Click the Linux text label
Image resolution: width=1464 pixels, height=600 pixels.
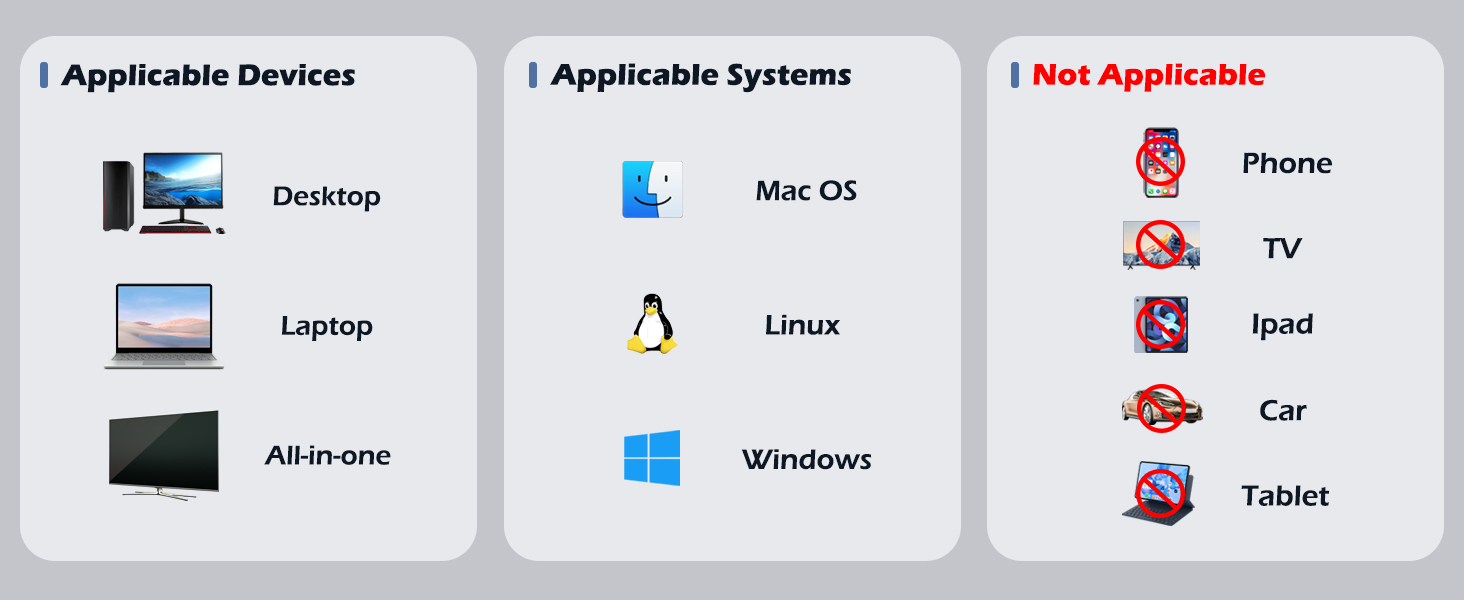click(x=802, y=325)
